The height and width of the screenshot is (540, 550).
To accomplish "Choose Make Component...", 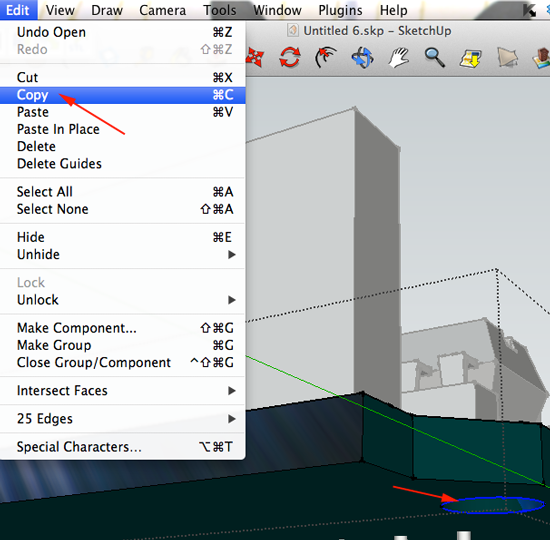I will click(122, 328).
